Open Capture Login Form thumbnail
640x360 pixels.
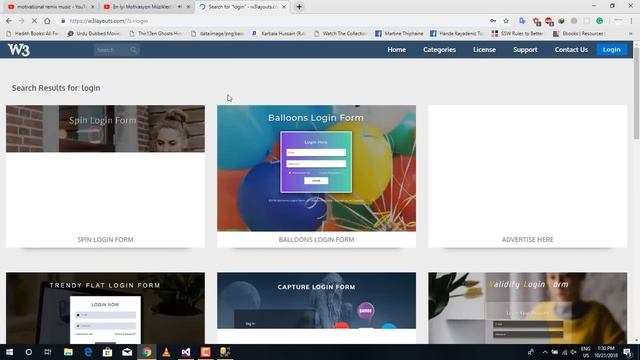point(316,301)
